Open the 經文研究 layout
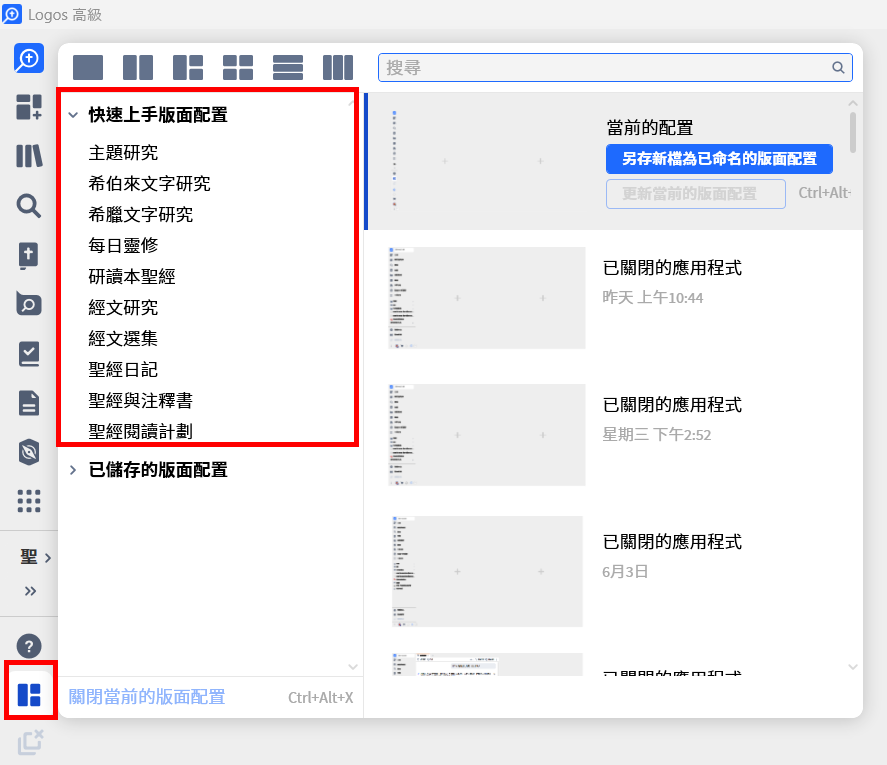Image resolution: width=887 pixels, height=765 pixels. [123, 308]
